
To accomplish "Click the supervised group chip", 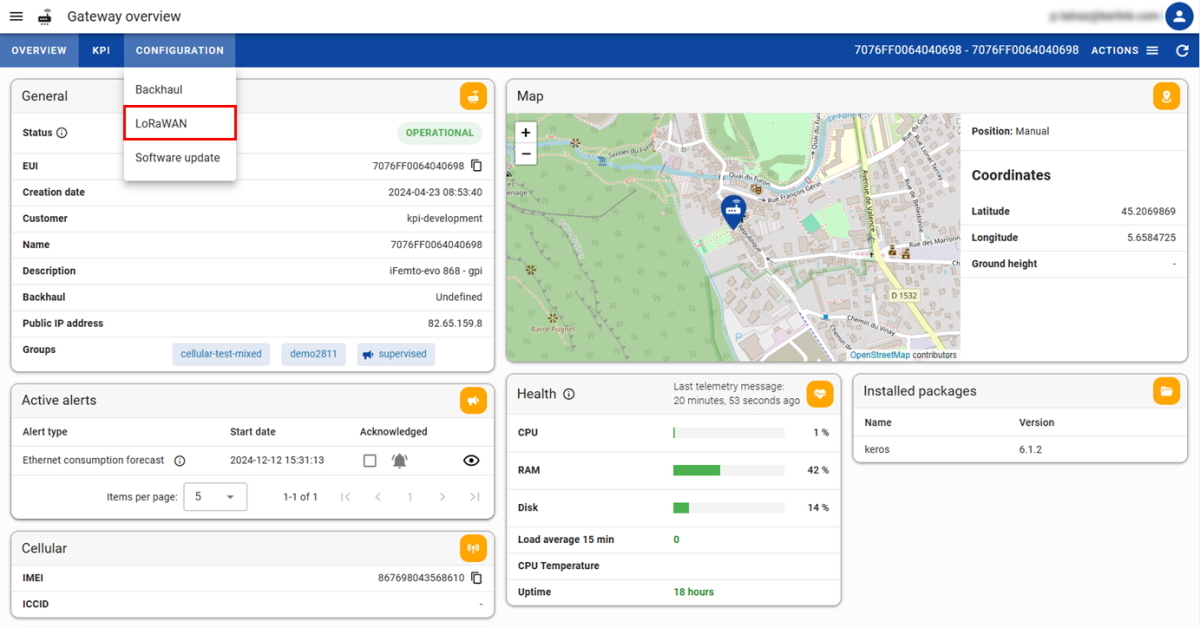I will point(396,354).
